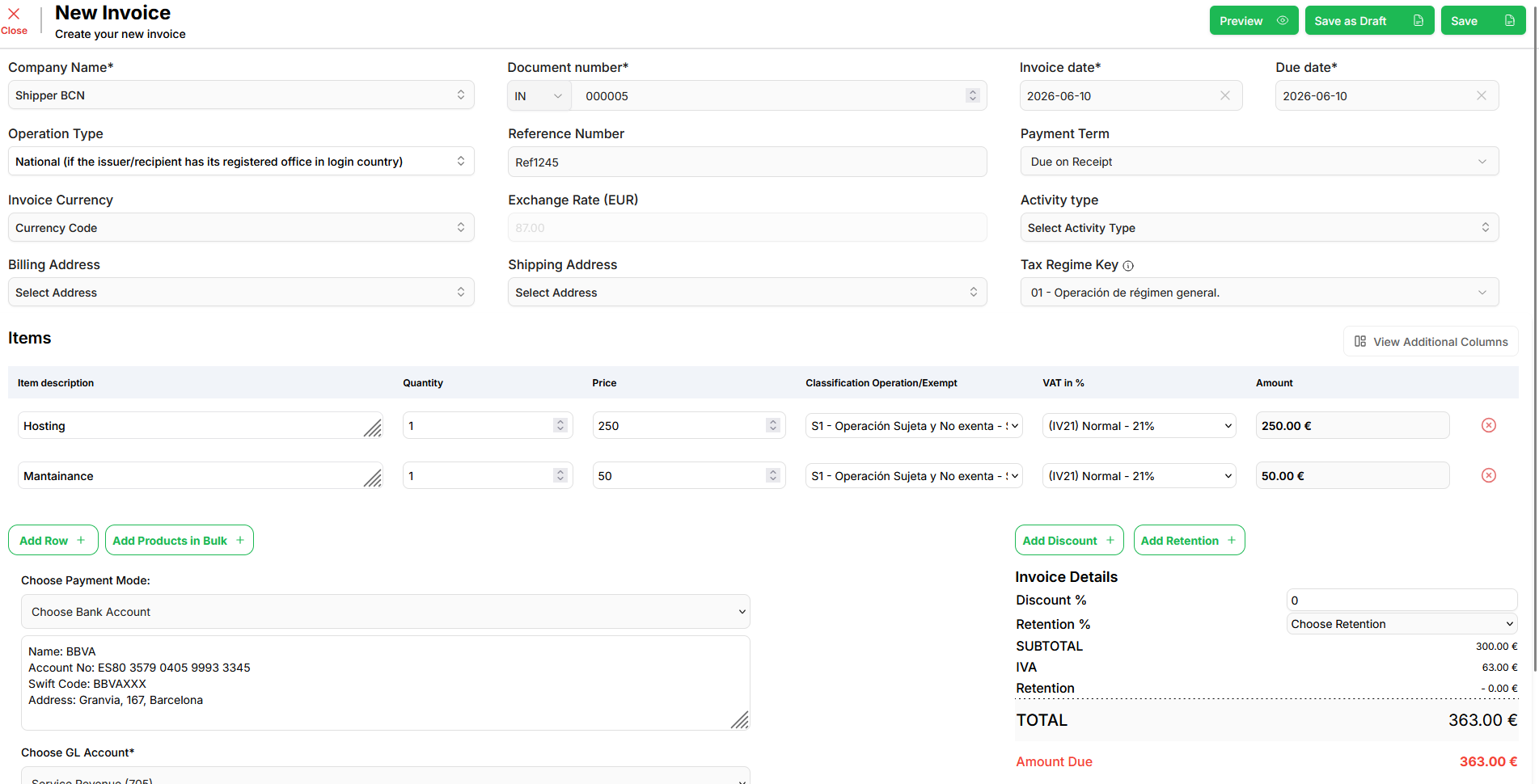Open the Activity type dropdown

pos(1259,228)
